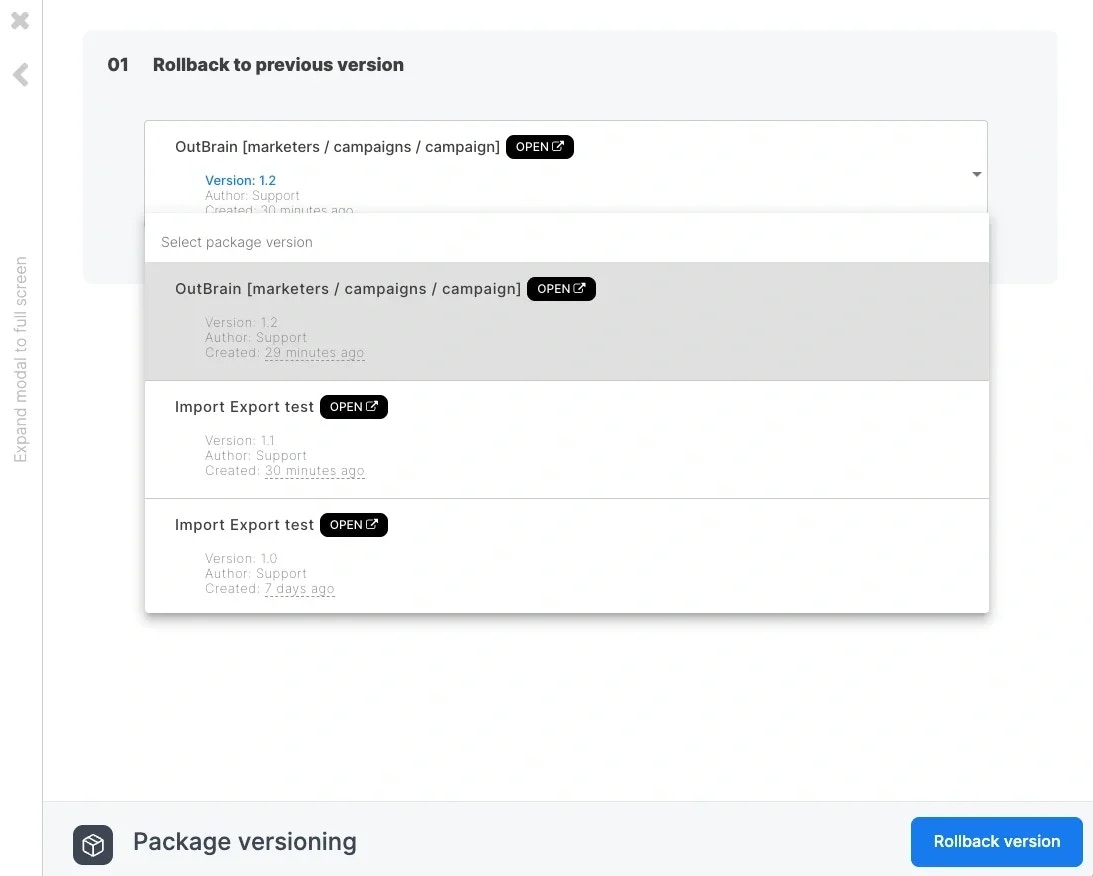Screen dimensions: 1093x876
Task: Click the OPEN badge on Import Export test 1.1
Action: coord(353,406)
